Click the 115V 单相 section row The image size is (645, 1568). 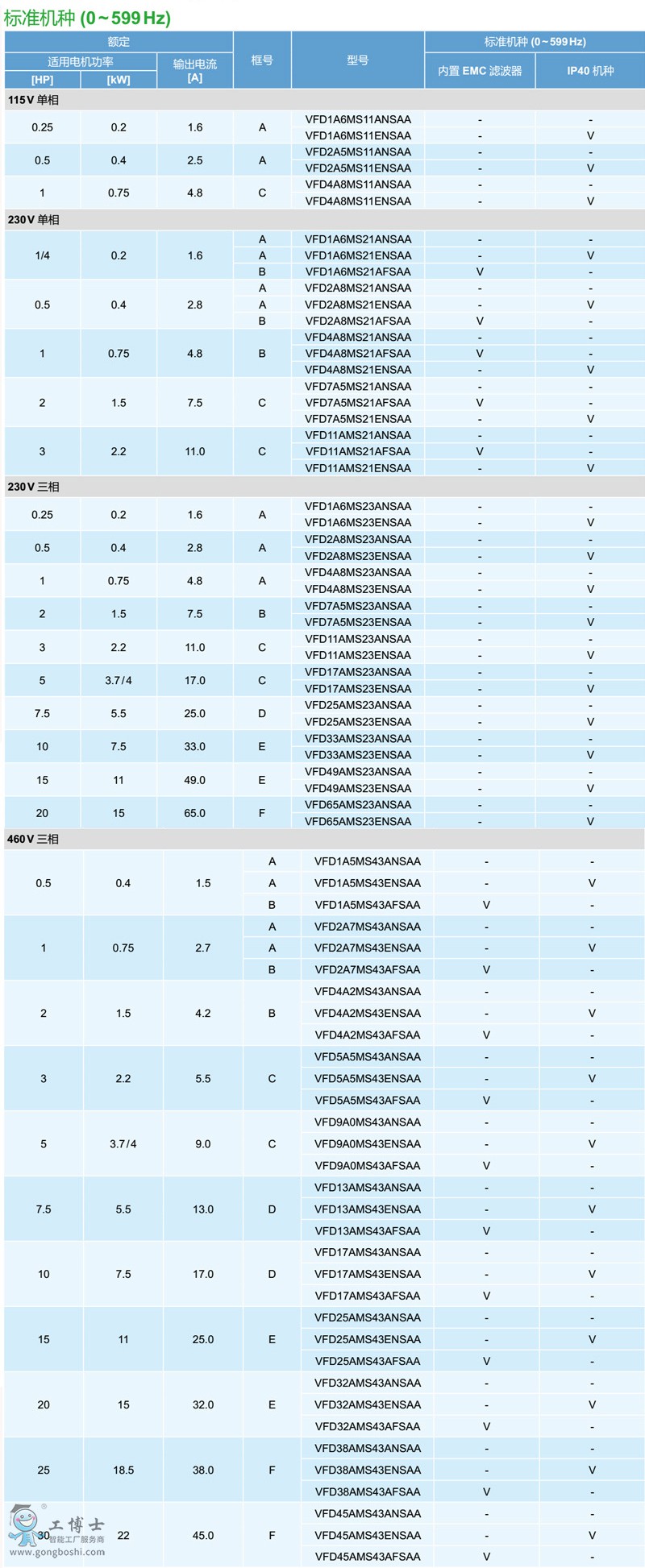[33, 100]
